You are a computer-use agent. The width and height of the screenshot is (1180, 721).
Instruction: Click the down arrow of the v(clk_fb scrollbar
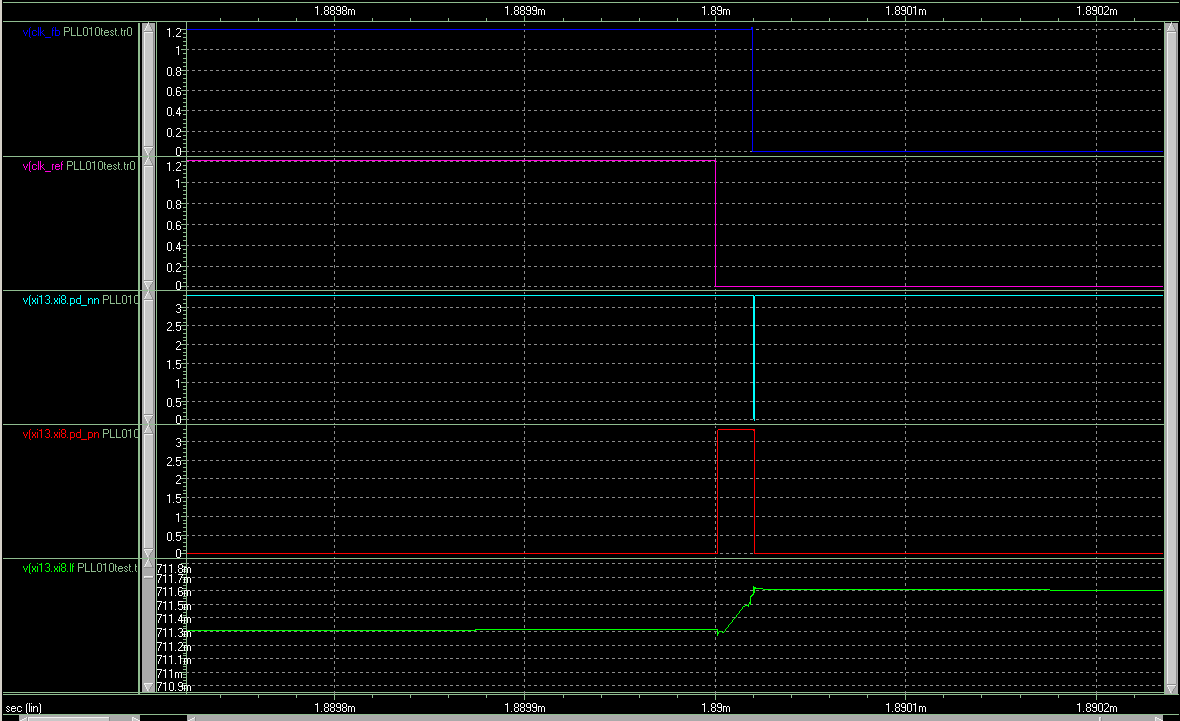pos(148,151)
